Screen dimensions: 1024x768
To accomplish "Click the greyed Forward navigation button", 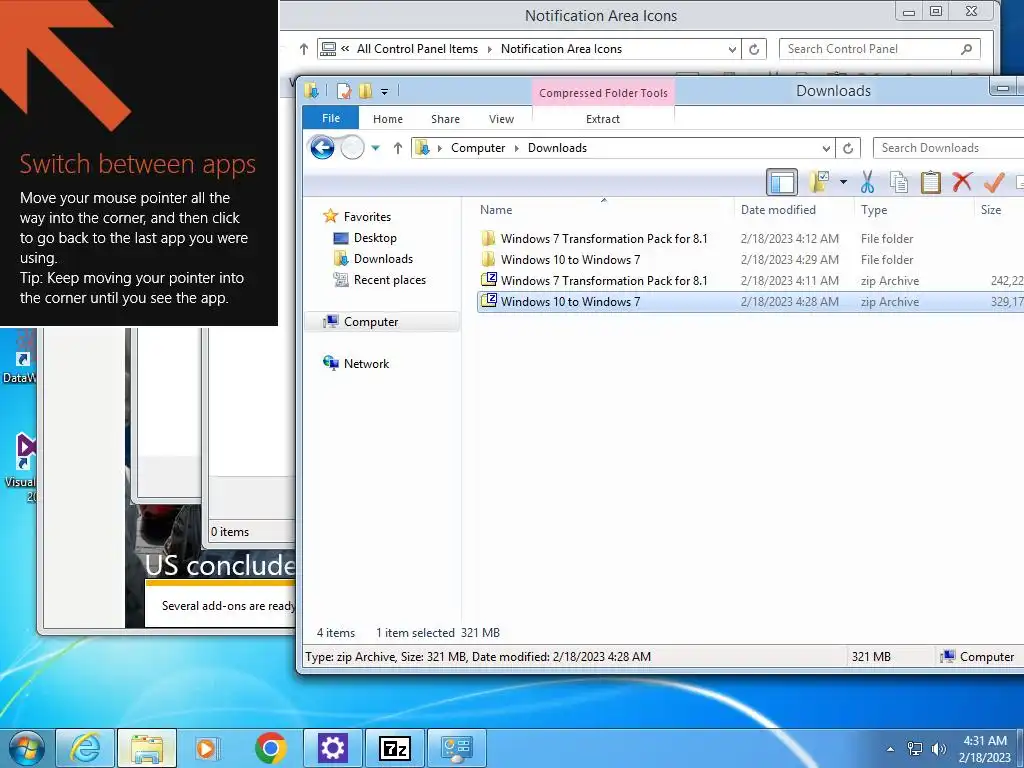I will point(352,148).
